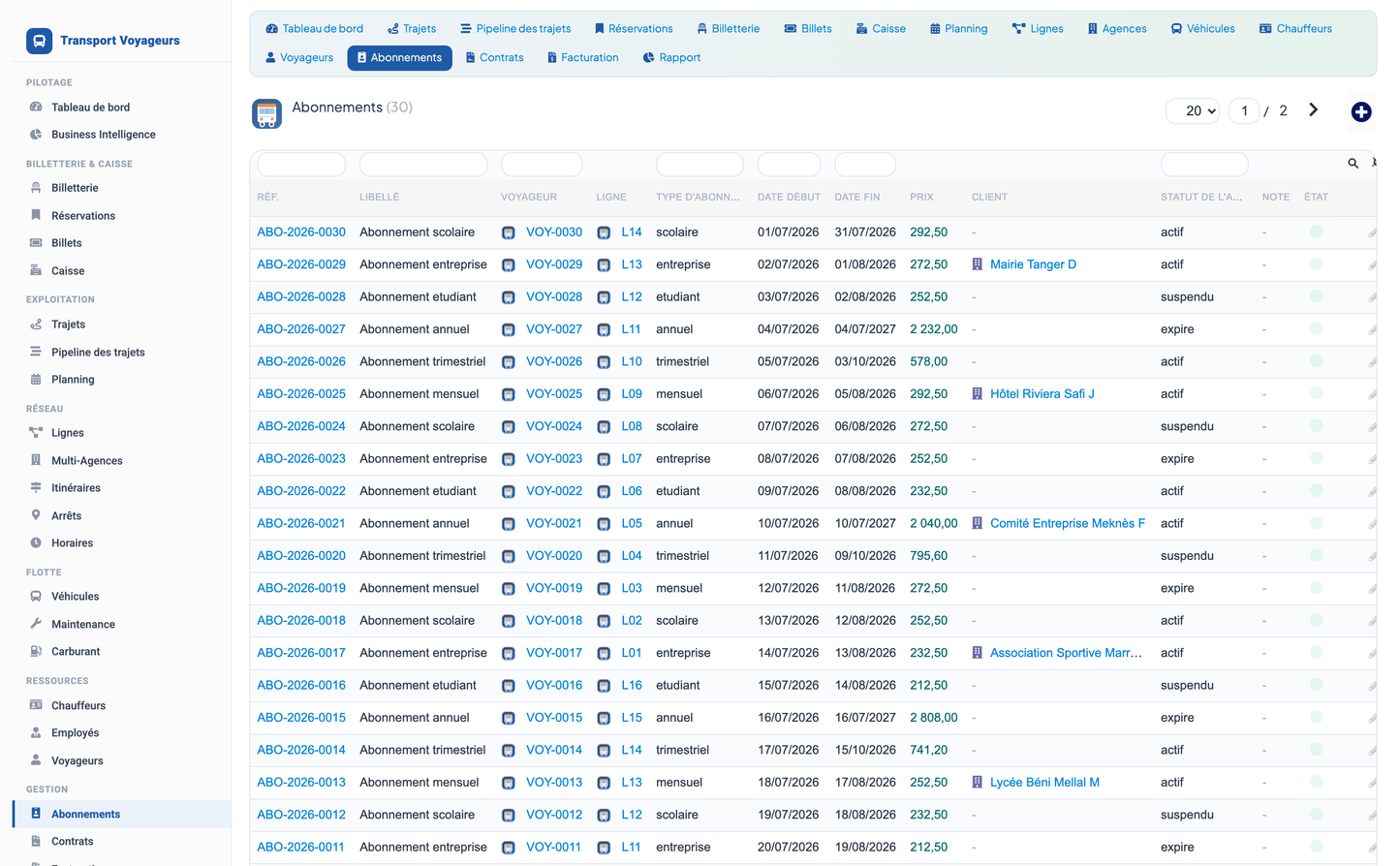Click the Abonnement trimestriel label of ABO-2026-0014
The width and height of the screenshot is (1400, 866).
(x=422, y=751)
